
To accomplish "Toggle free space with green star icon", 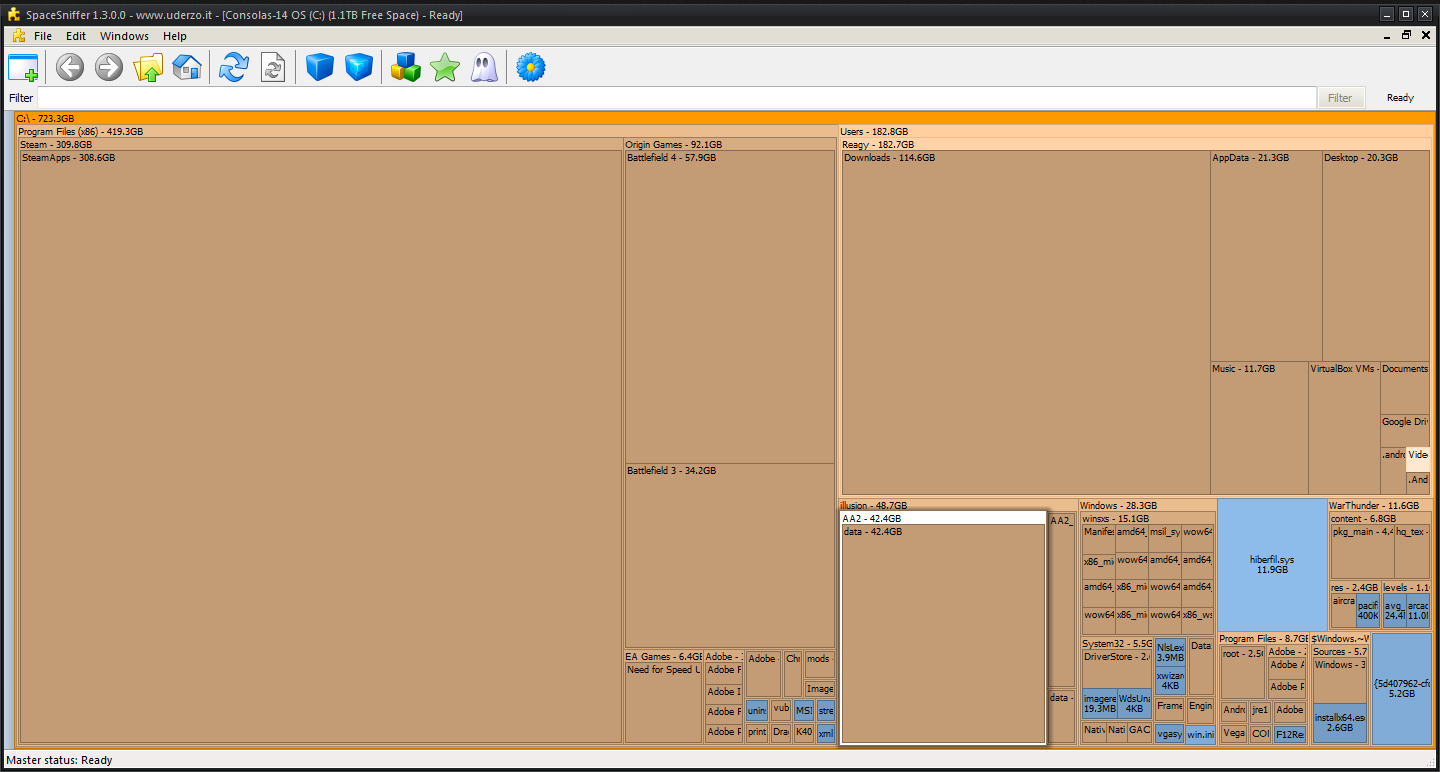I will pos(444,68).
